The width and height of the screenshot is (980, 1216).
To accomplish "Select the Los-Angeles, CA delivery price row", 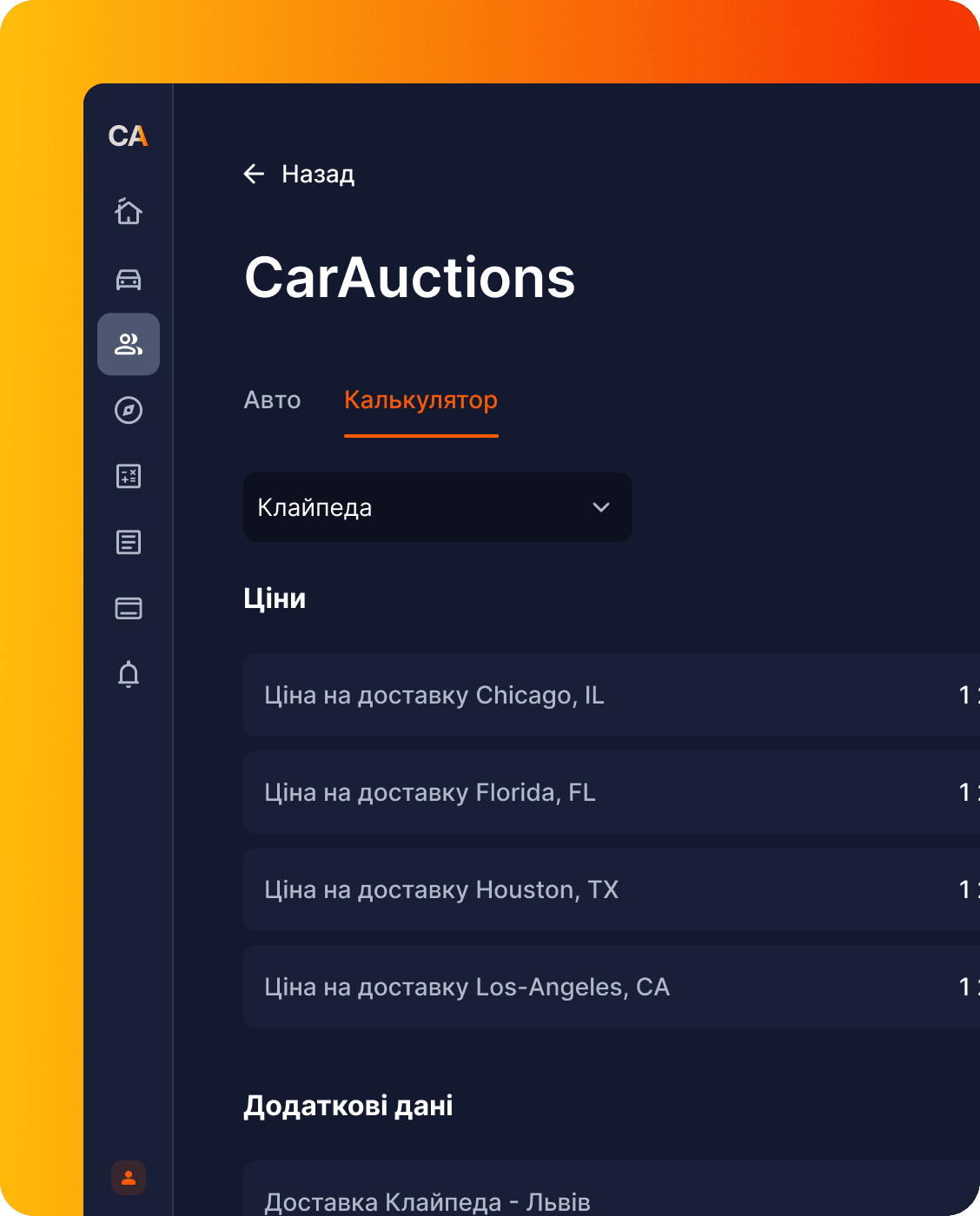I will [x=608, y=988].
